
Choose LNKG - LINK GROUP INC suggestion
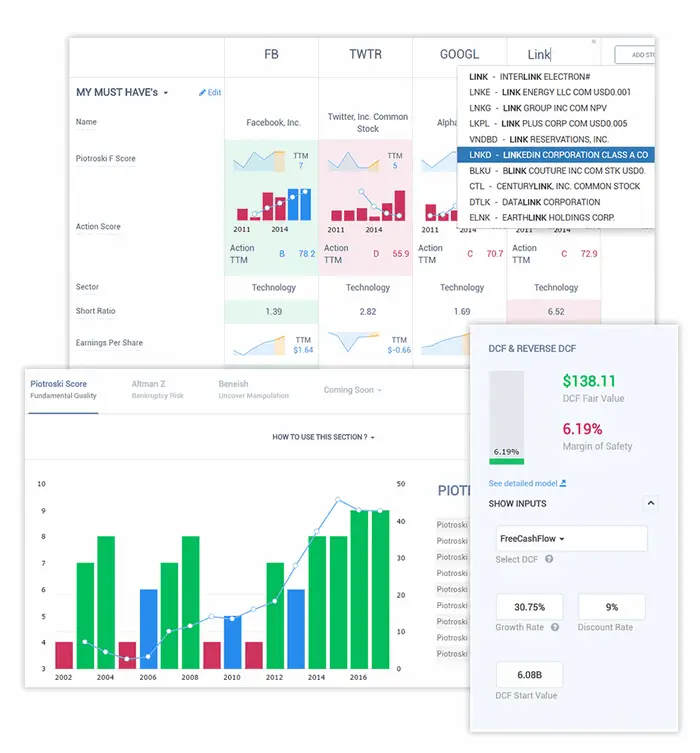(x=555, y=108)
